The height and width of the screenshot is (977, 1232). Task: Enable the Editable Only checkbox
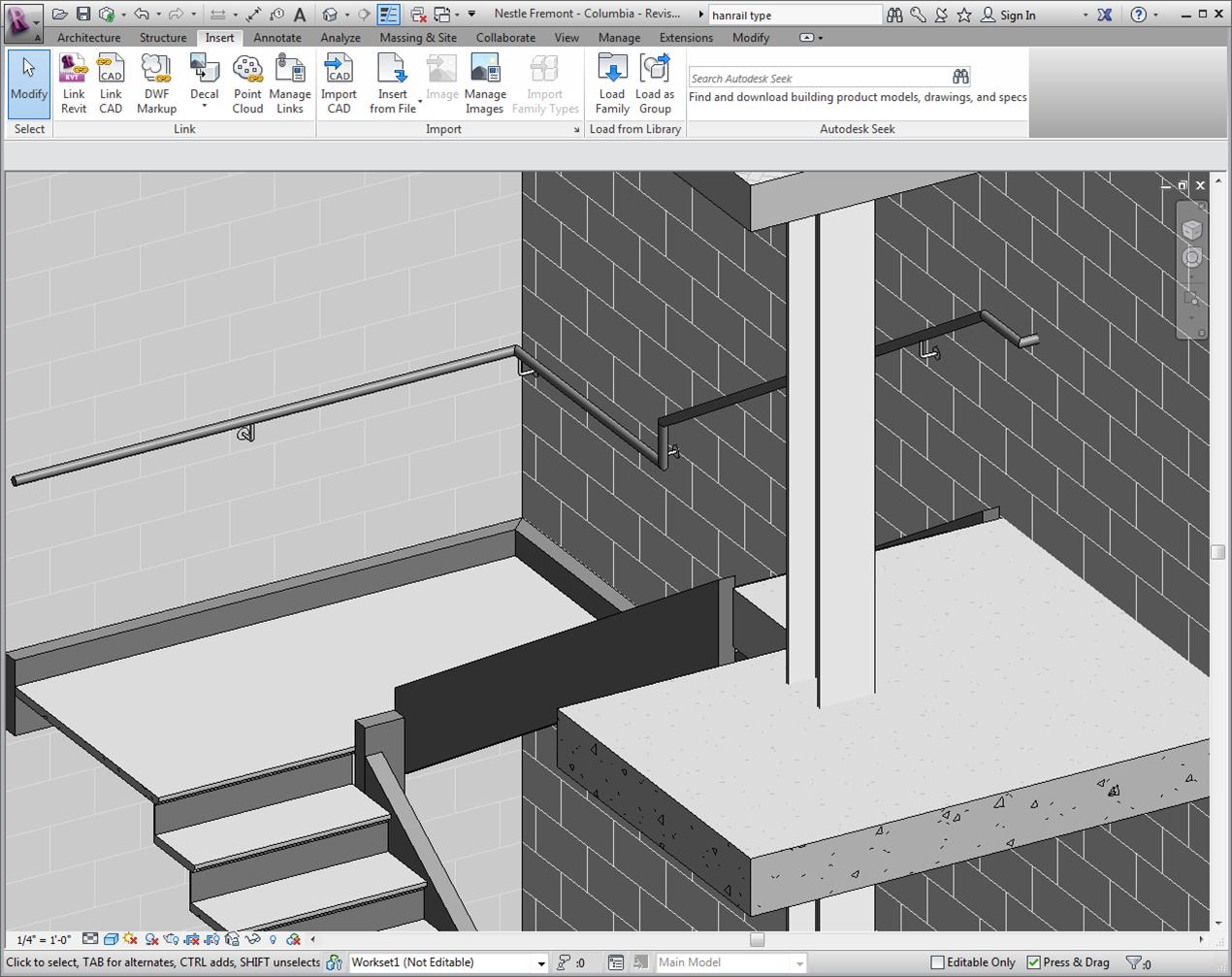coord(937,962)
